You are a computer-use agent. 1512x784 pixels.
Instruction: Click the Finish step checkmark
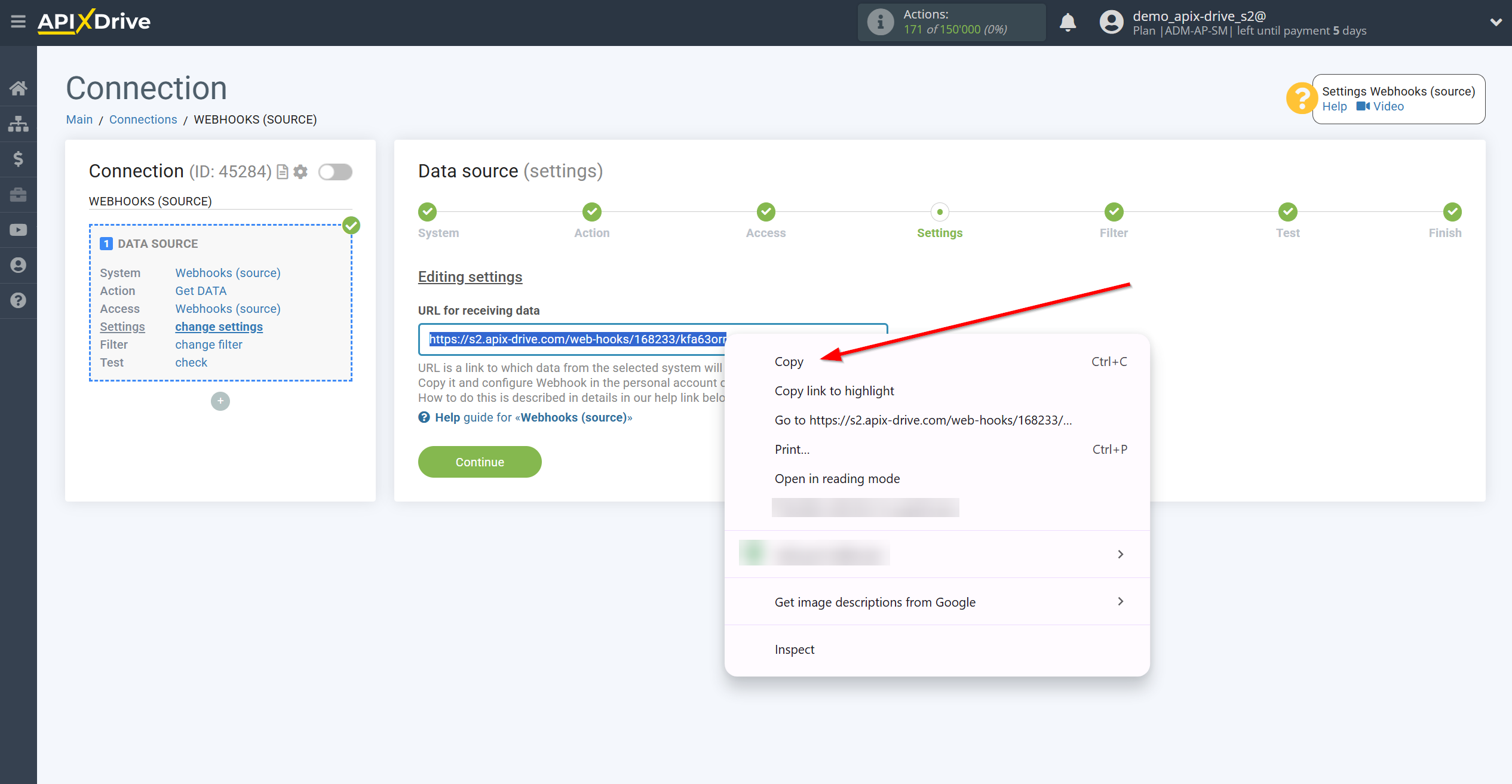(1452, 212)
